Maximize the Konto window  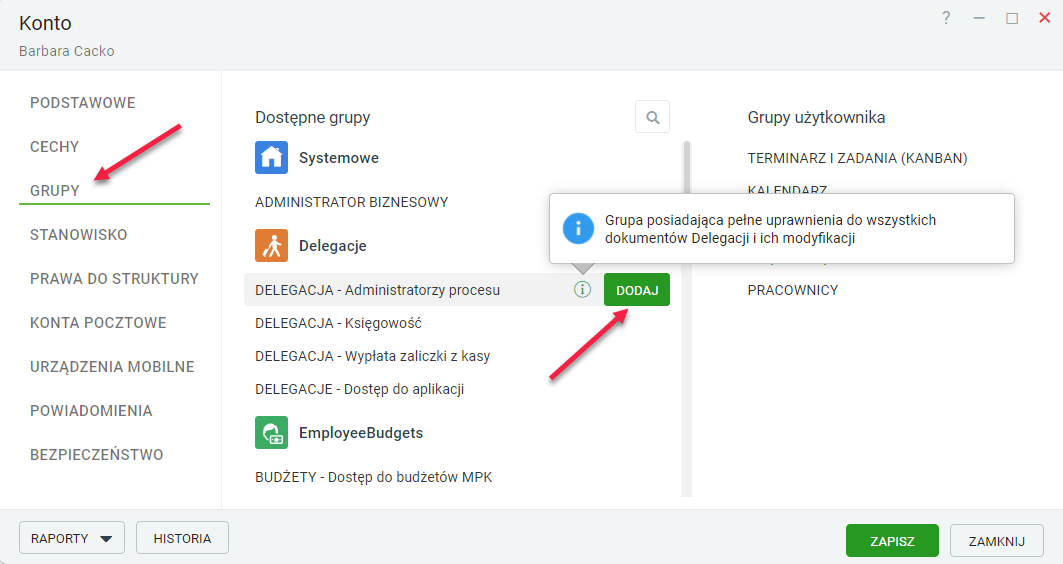tap(1011, 18)
